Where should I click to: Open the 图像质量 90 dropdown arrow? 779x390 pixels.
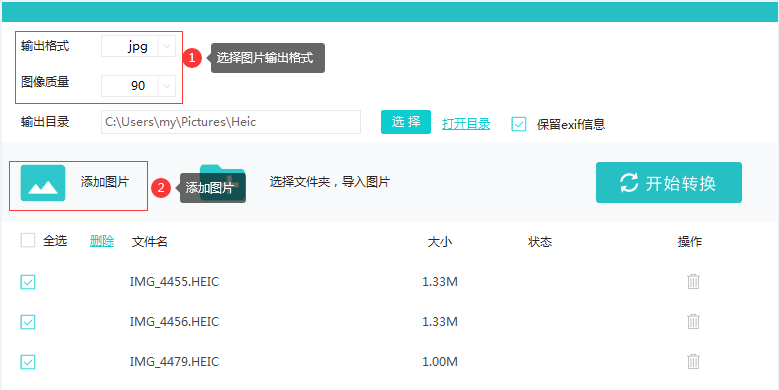click(x=167, y=86)
